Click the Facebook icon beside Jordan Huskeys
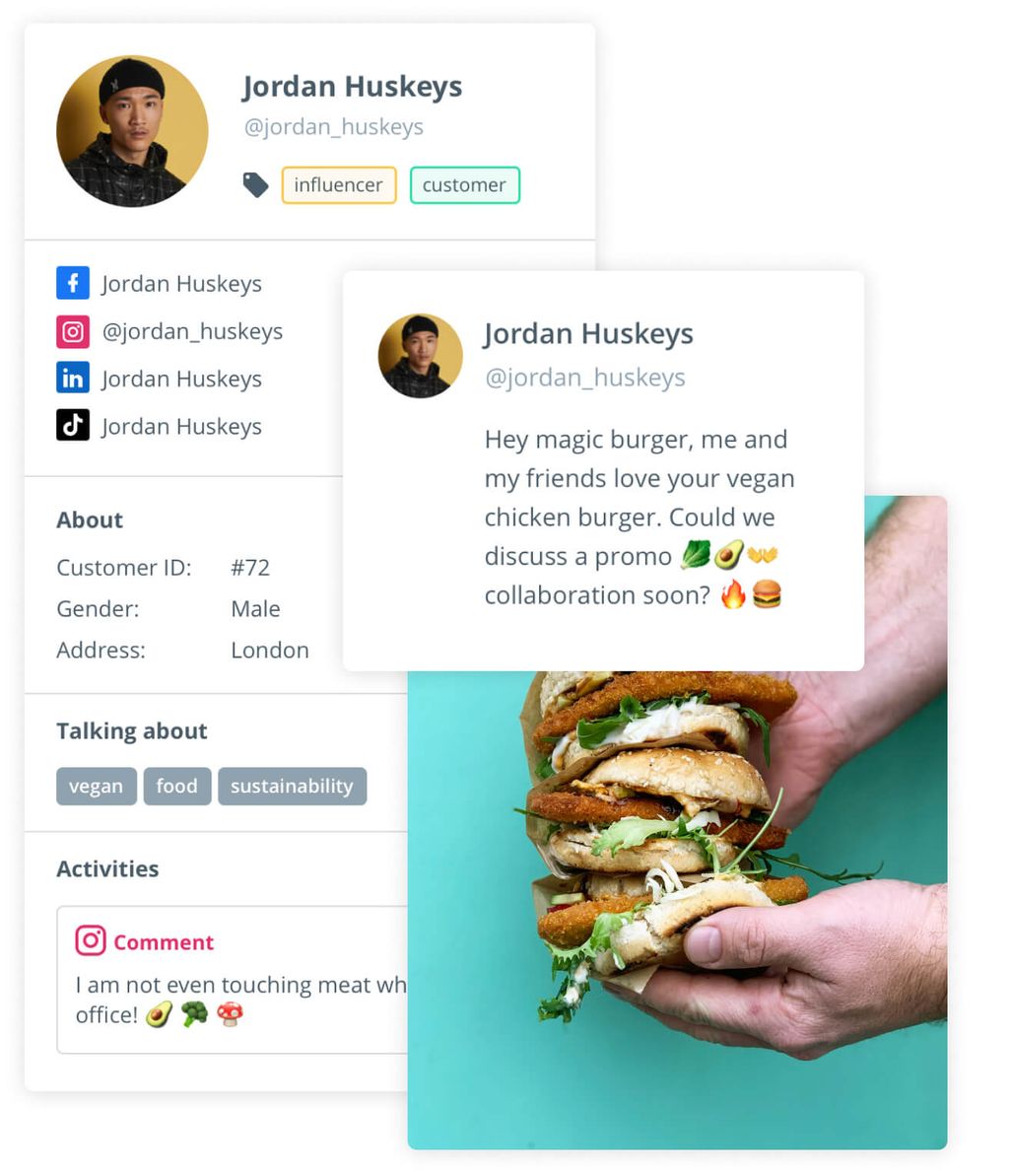The height and width of the screenshot is (1176, 1009). click(x=73, y=283)
